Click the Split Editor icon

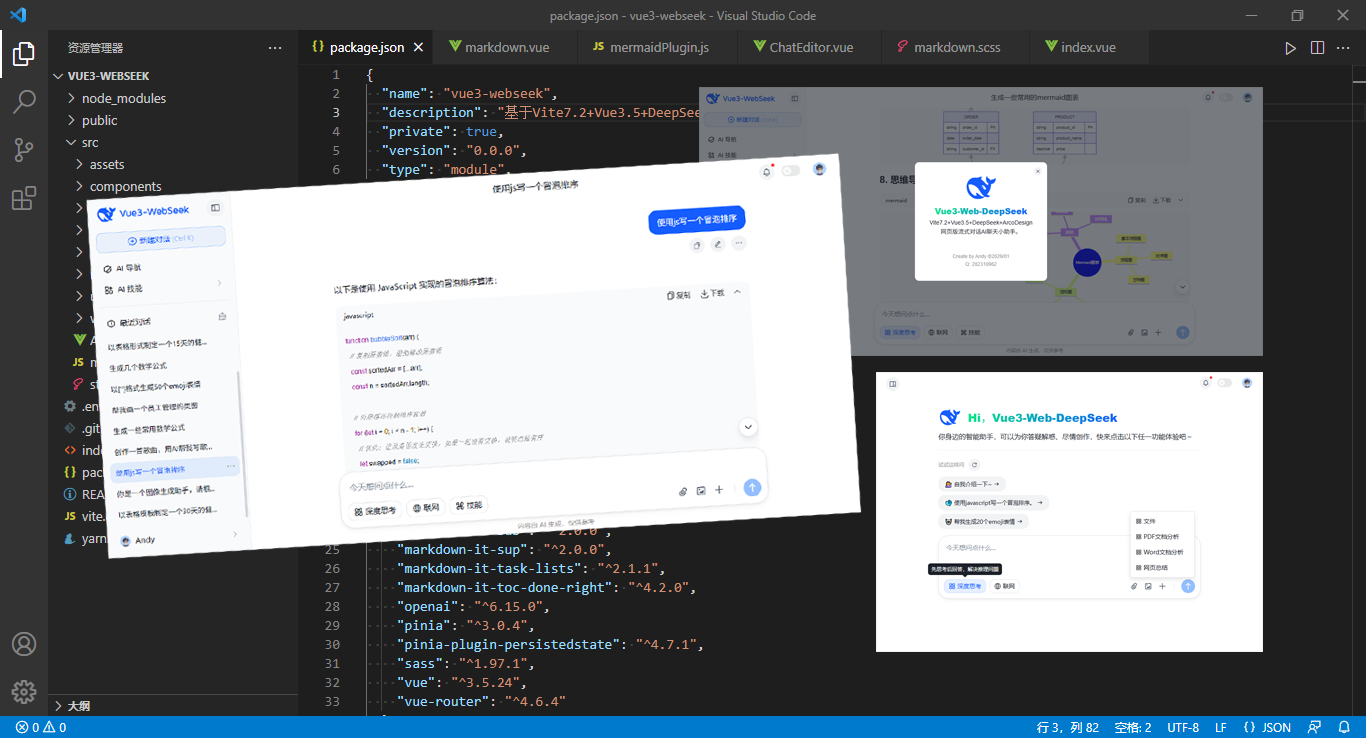pyautogui.click(x=1317, y=47)
